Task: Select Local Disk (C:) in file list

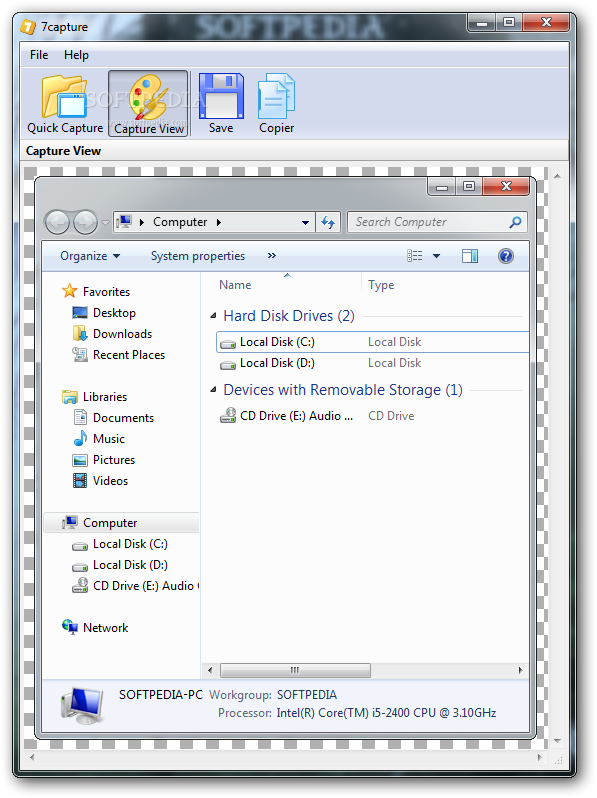Action: click(x=372, y=342)
